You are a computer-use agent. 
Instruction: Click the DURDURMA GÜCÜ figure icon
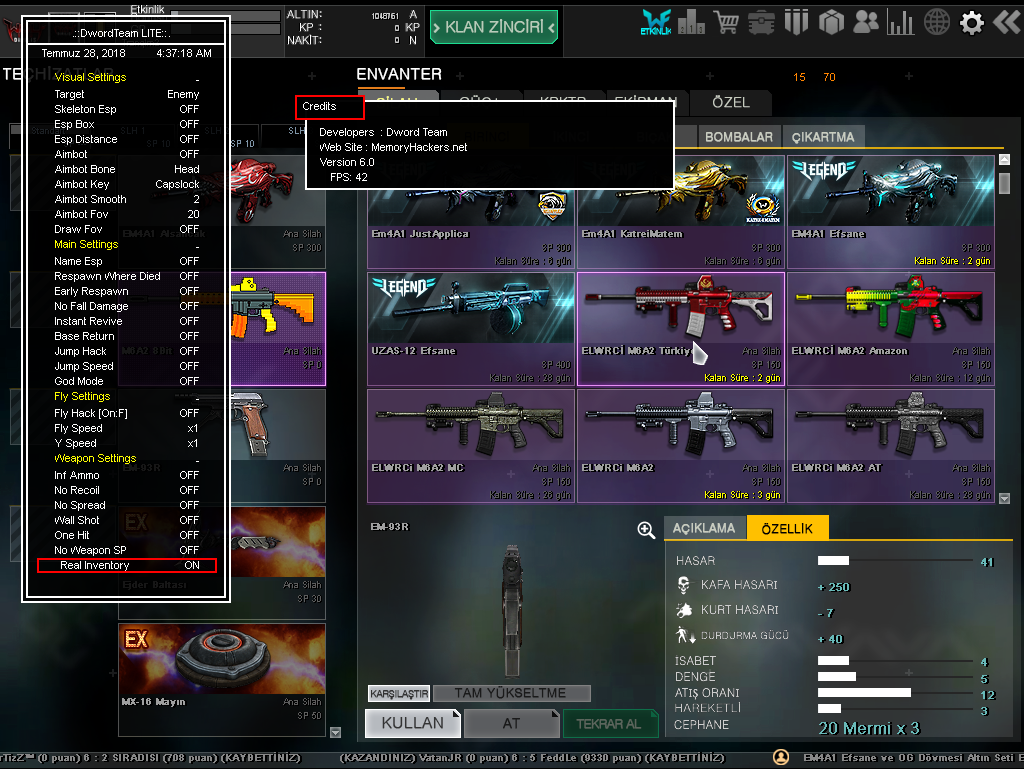685,635
